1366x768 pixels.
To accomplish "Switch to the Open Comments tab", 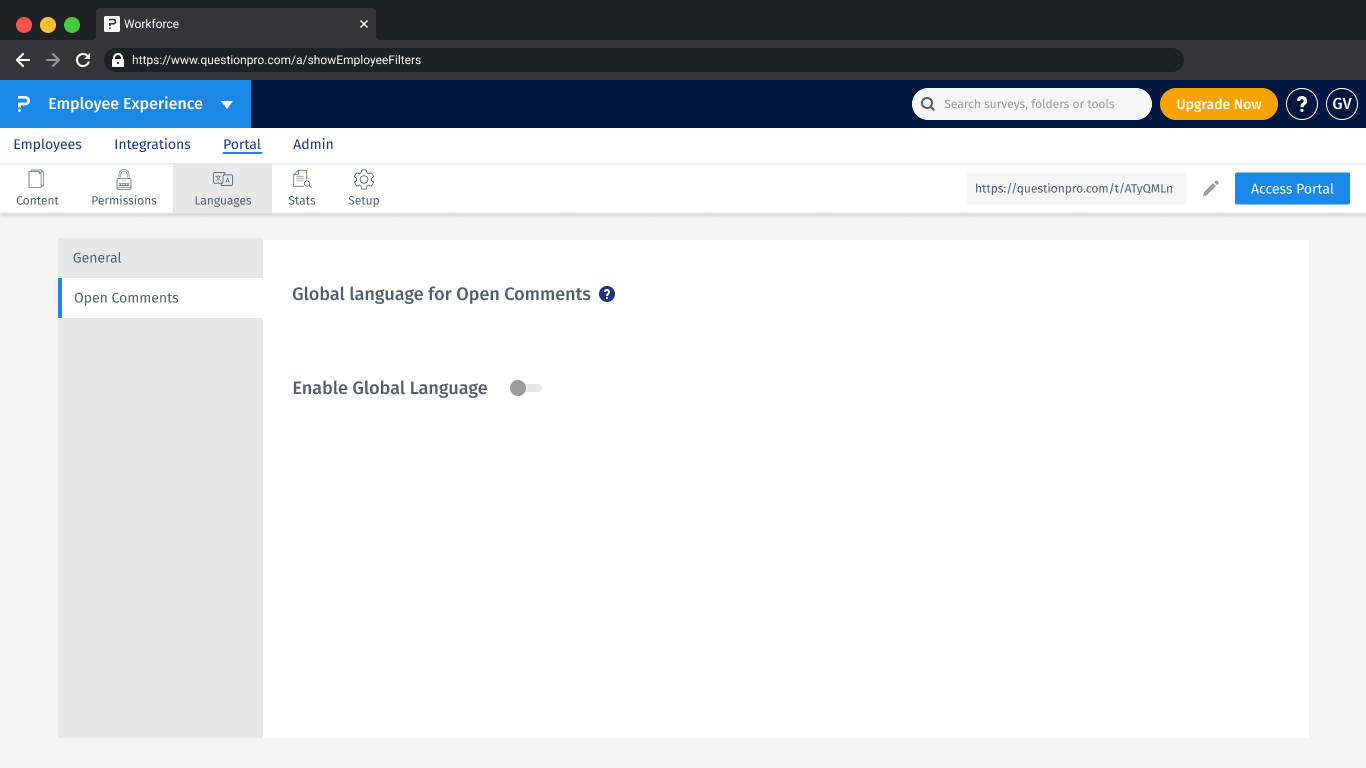I will pyautogui.click(x=125, y=297).
